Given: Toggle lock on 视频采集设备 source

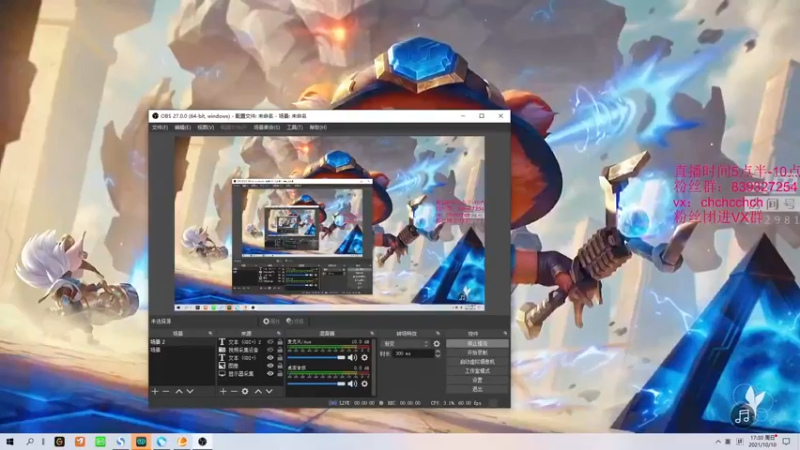Looking at the screenshot, I should click(280, 350).
